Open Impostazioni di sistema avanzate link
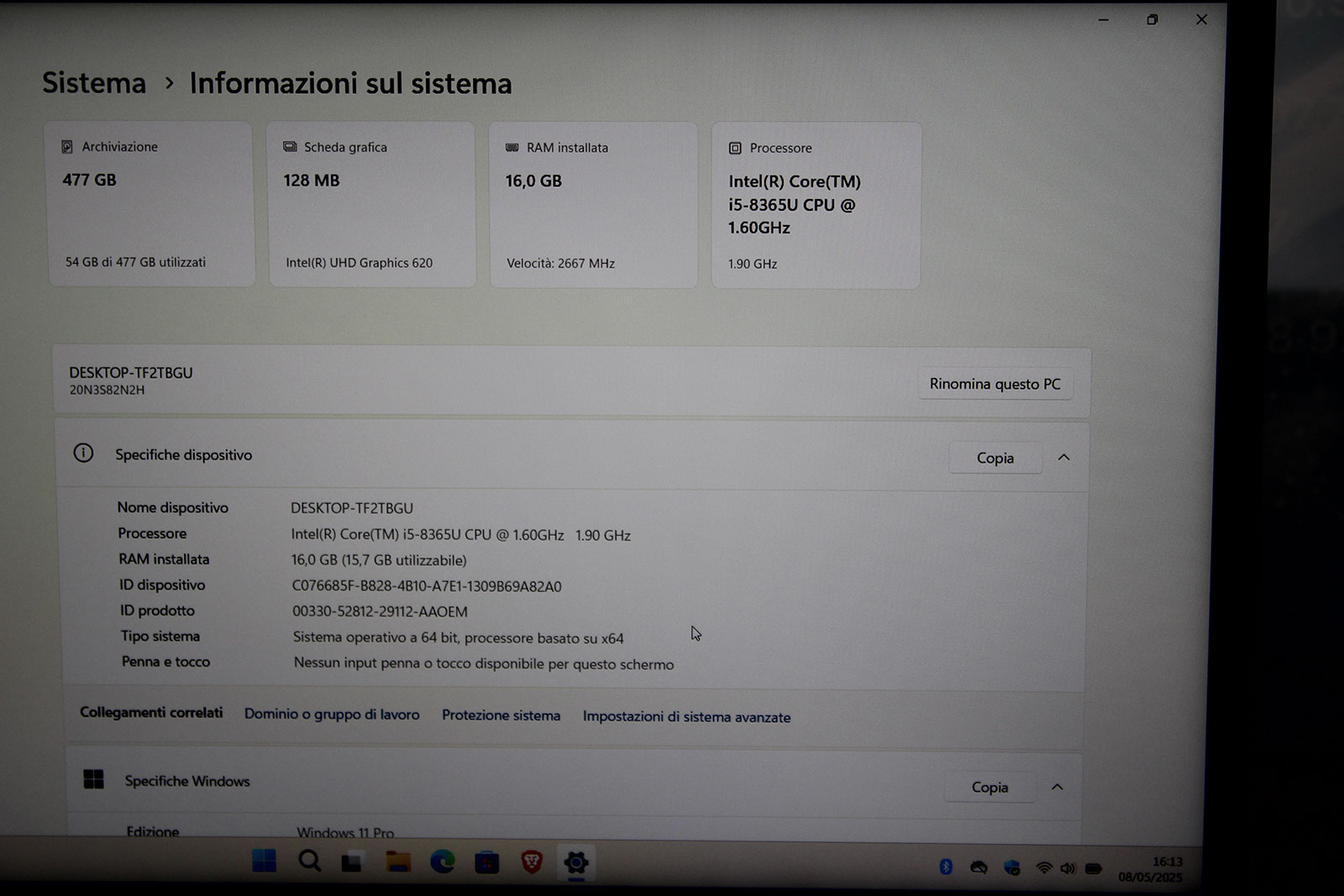The width and height of the screenshot is (1344, 896). pyautogui.click(x=686, y=716)
